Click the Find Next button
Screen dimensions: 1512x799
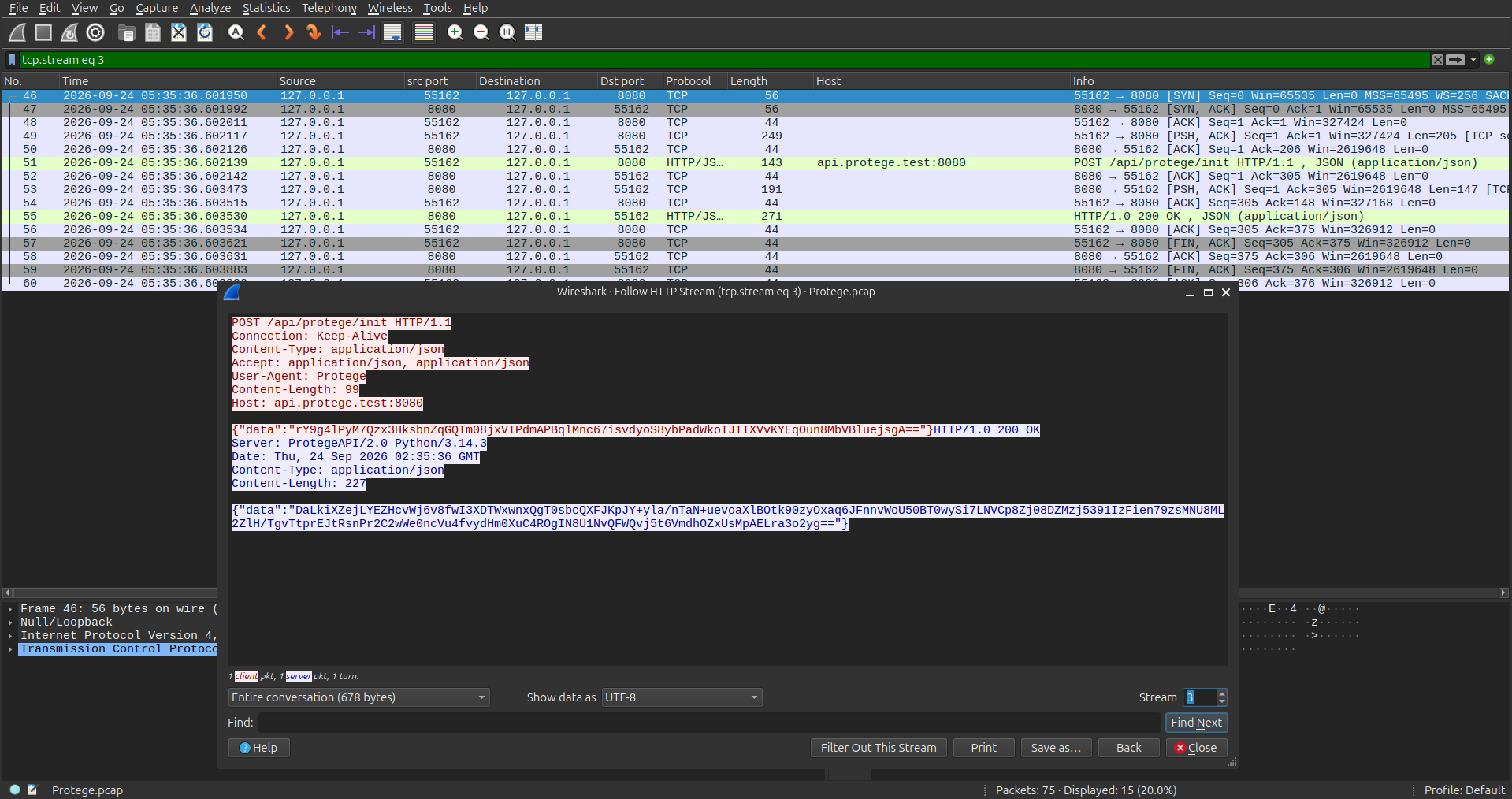coord(1196,723)
